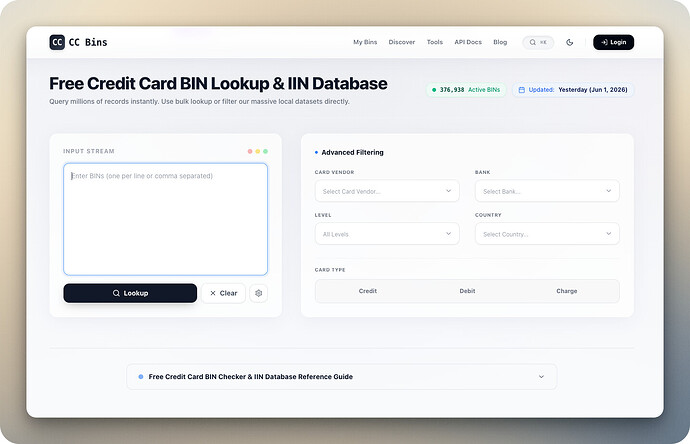The height and width of the screenshot is (444, 690).
Task: Click the green Active BINs status dot
Action: coord(434,90)
